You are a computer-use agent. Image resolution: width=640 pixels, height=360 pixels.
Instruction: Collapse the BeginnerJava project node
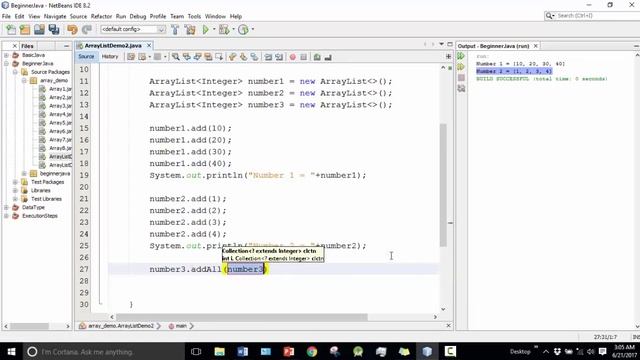tap(6, 64)
